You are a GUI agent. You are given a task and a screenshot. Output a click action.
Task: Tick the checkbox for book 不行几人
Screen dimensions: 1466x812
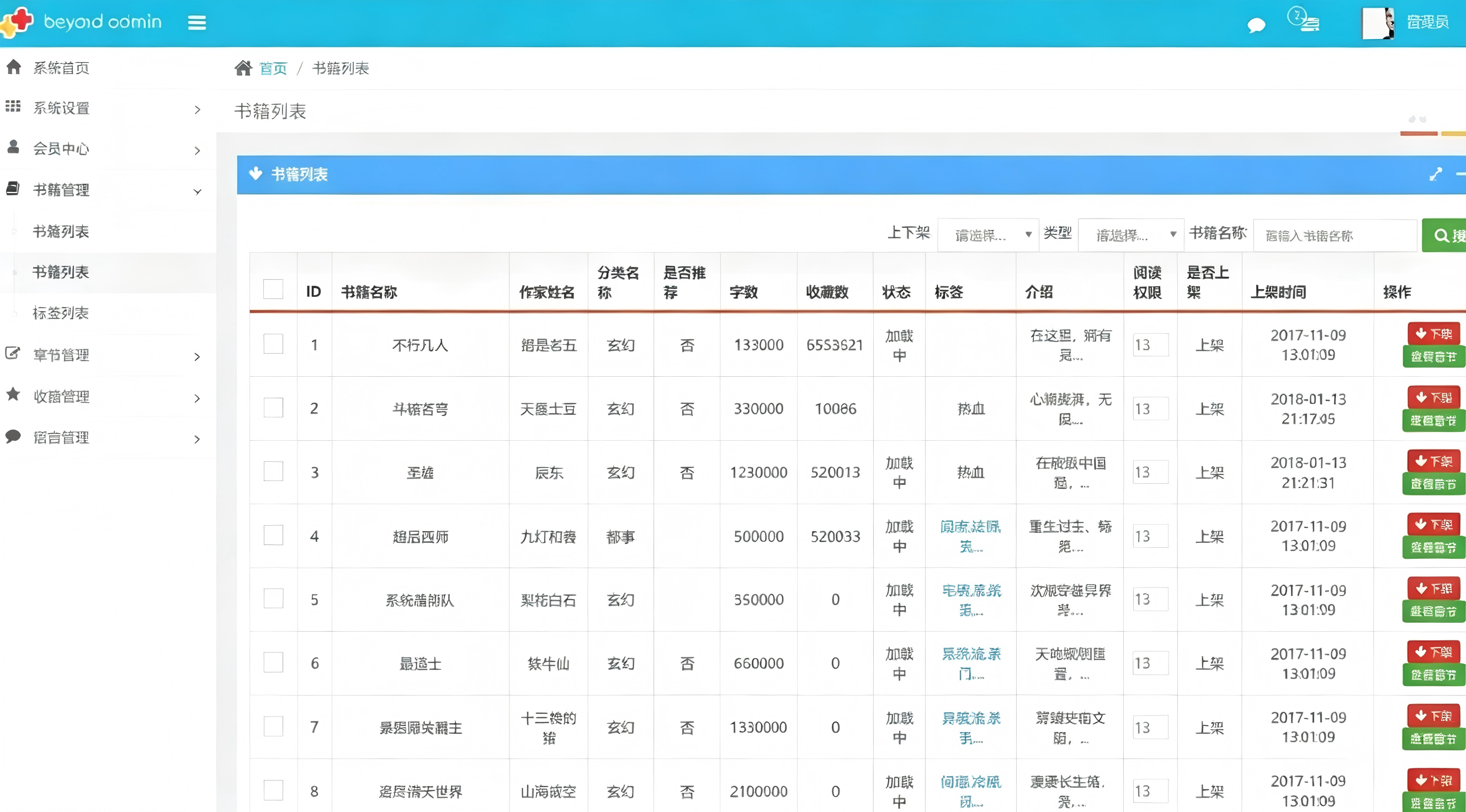273,344
